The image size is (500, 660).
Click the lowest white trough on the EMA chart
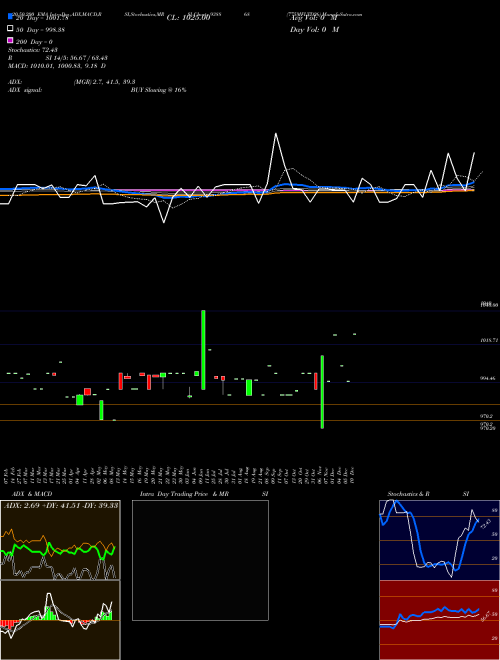(x=164, y=221)
